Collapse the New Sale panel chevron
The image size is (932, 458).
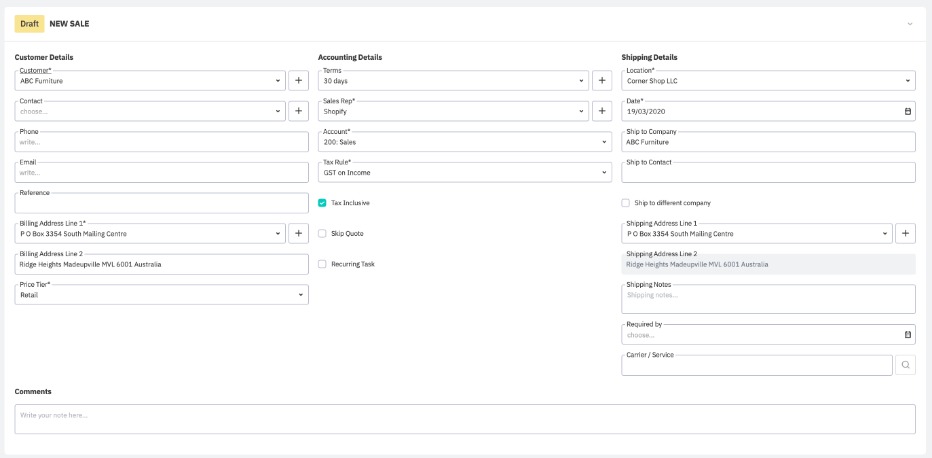click(x=910, y=23)
